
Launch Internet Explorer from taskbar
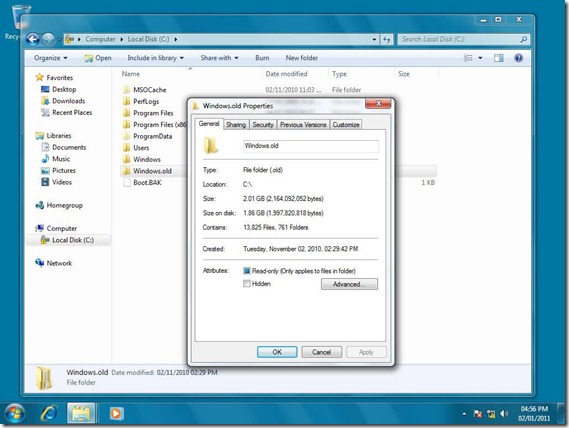49,413
